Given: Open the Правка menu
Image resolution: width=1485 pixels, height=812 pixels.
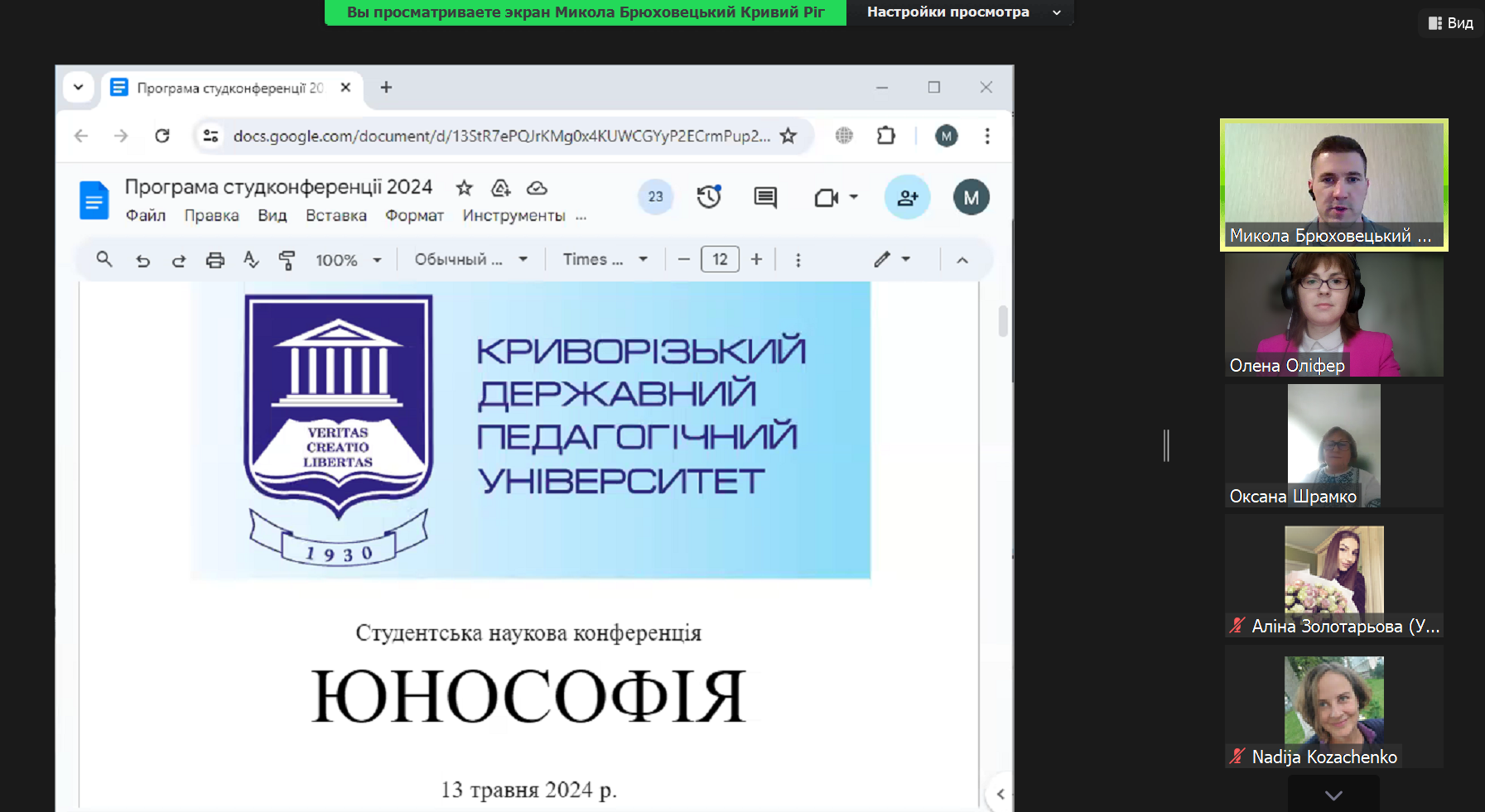Looking at the screenshot, I should 211,215.
